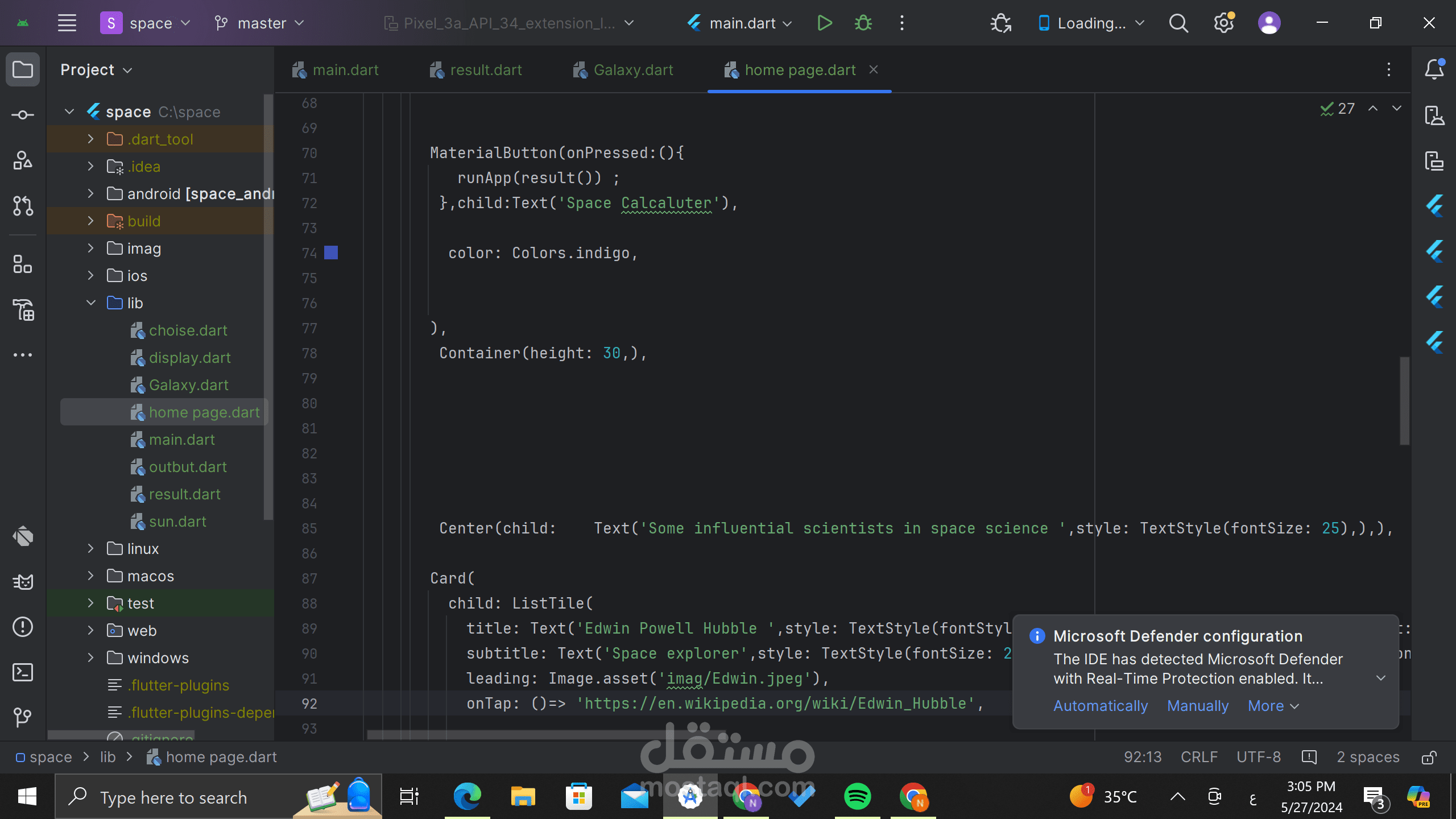
Task: Open the Device Manager tool window
Action: tap(1434, 115)
